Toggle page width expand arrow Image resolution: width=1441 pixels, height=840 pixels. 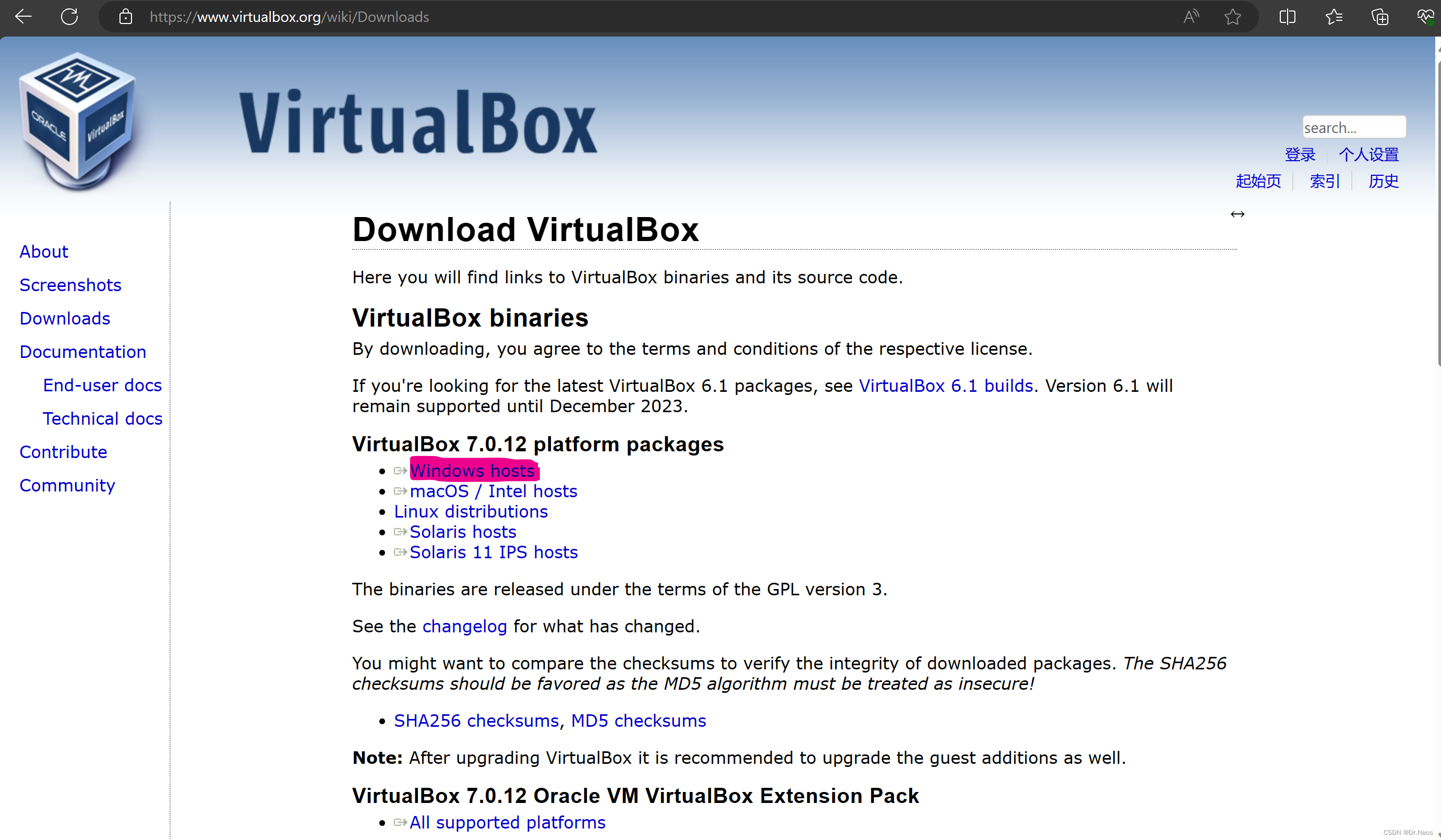coord(1238,213)
